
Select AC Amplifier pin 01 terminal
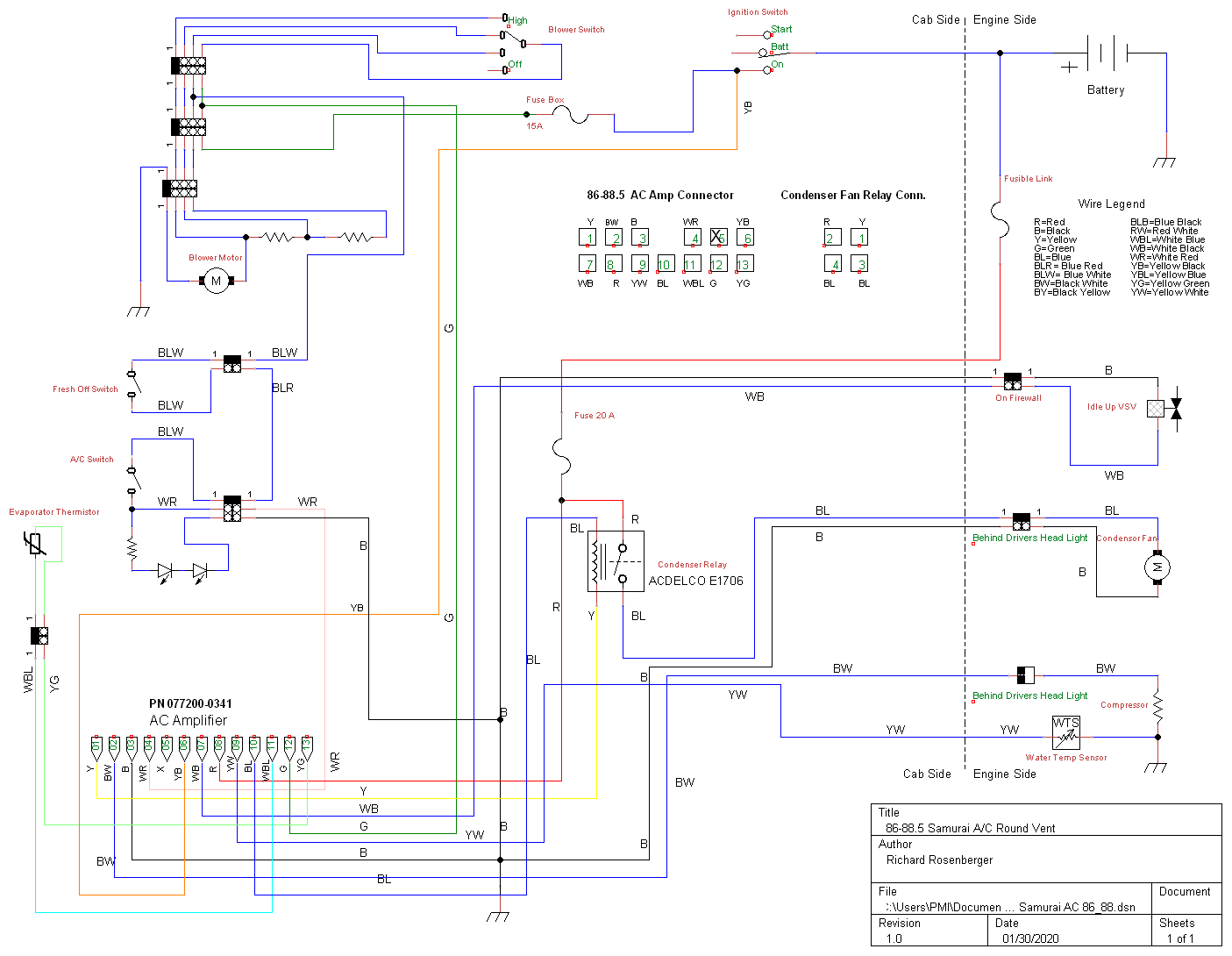click(96, 748)
